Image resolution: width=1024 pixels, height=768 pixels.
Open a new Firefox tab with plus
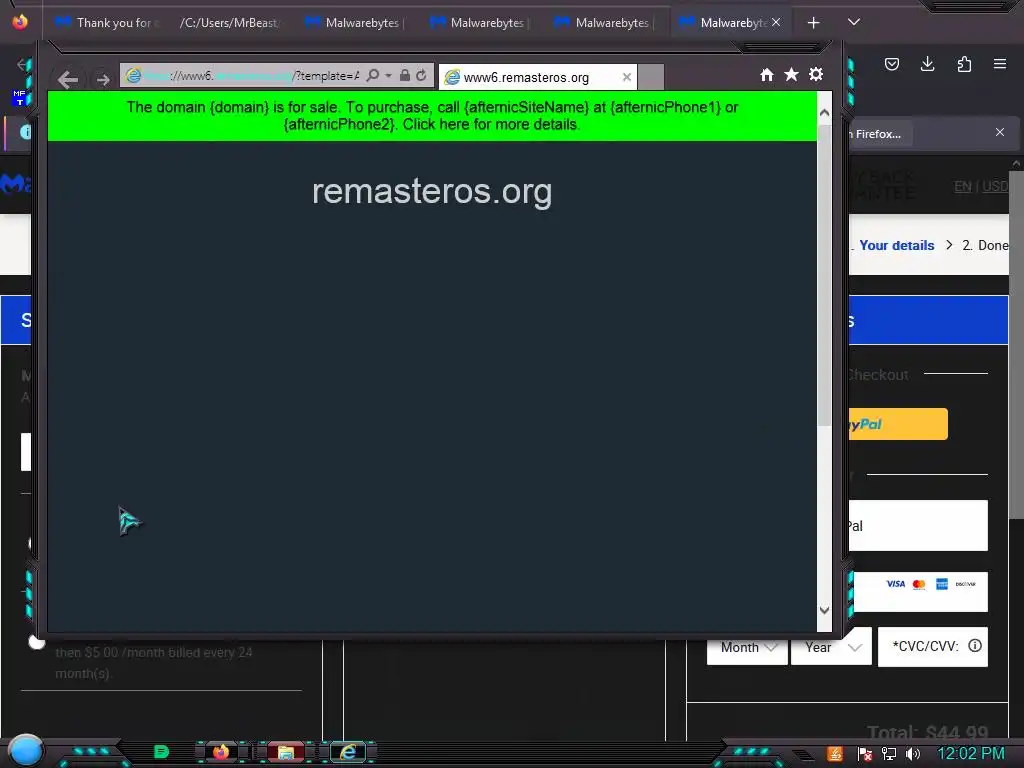[x=813, y=23]
